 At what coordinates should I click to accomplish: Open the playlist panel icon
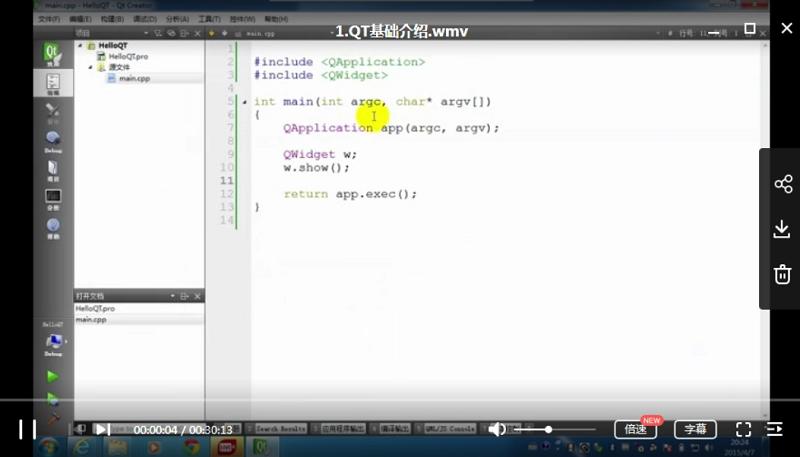point(775,429)
